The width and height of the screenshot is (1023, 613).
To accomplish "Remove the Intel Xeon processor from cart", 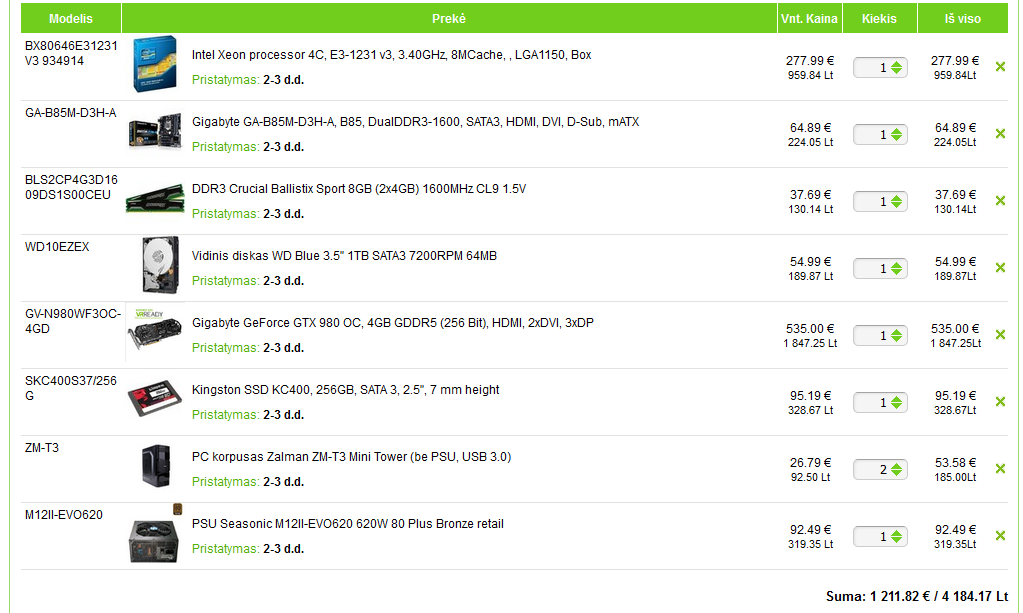I will [1000, 67].
